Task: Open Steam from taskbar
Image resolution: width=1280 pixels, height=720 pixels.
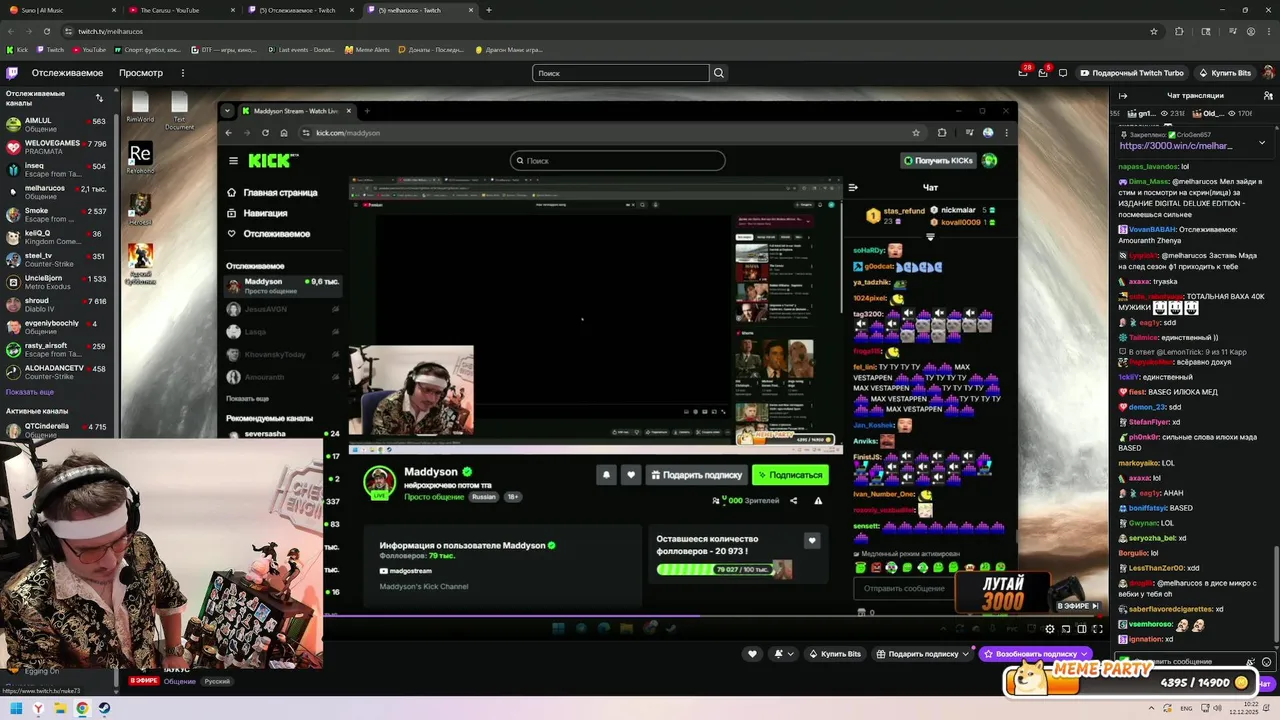Action: click(x=104, y=709)
